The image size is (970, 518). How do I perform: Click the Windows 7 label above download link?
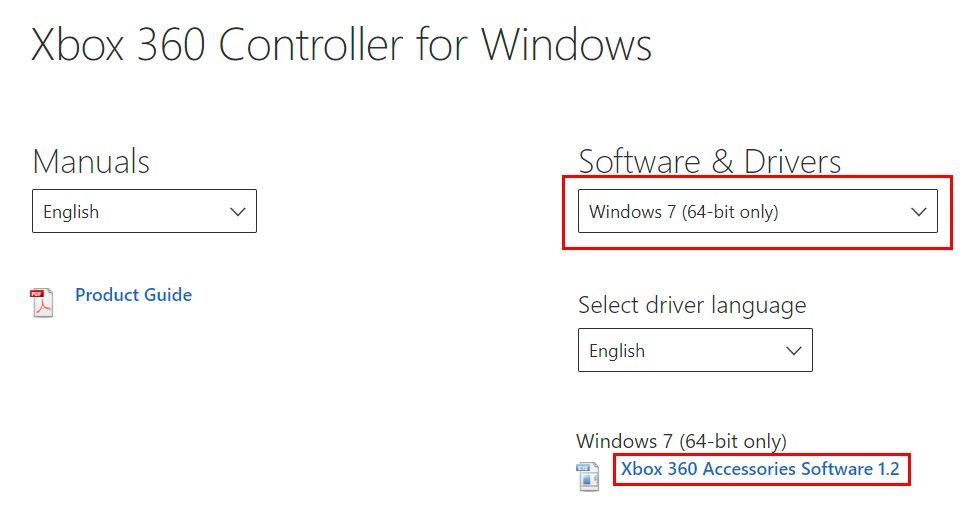[681, 441]
